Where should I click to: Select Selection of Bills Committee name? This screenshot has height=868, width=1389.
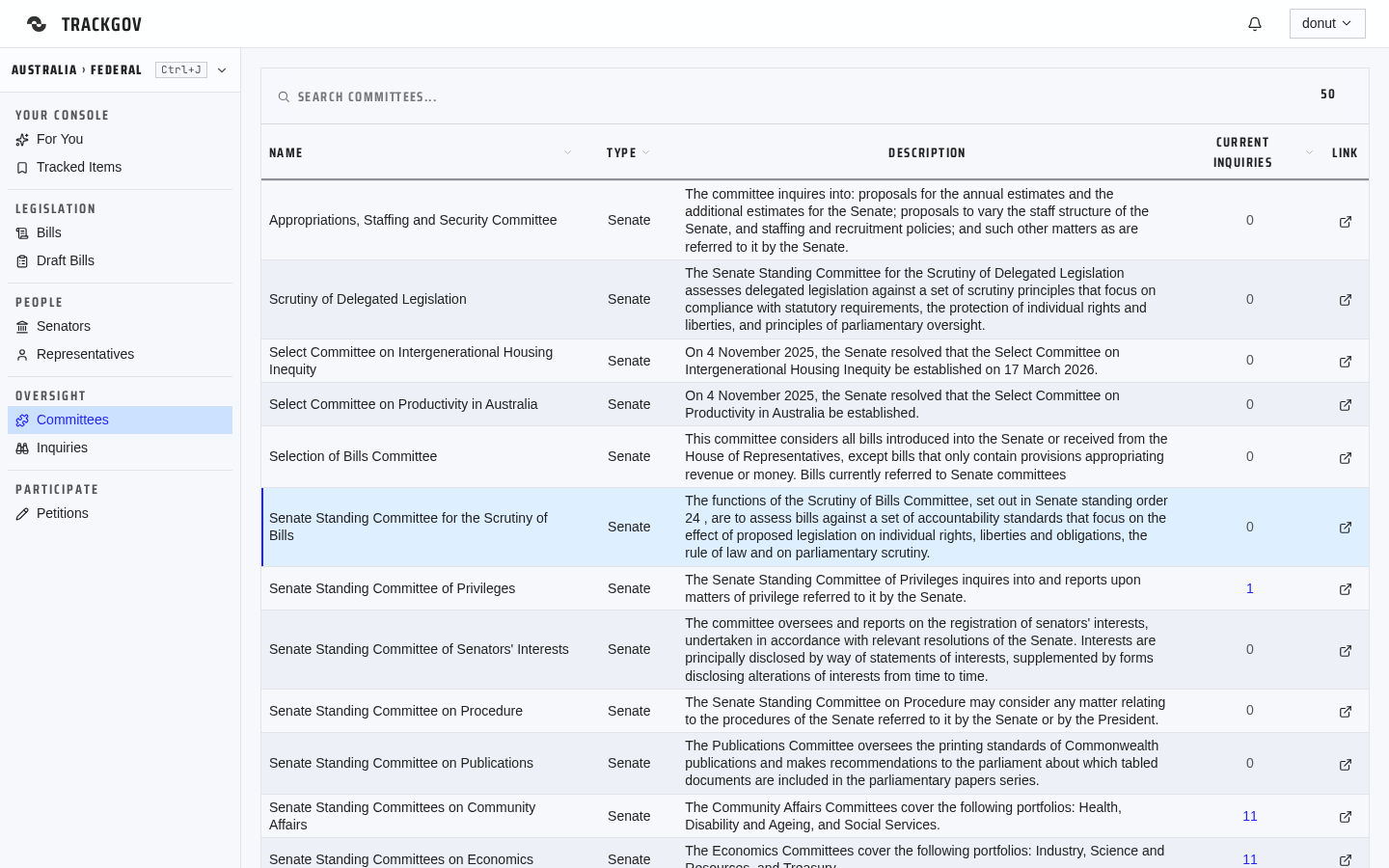tap(353, 456)
